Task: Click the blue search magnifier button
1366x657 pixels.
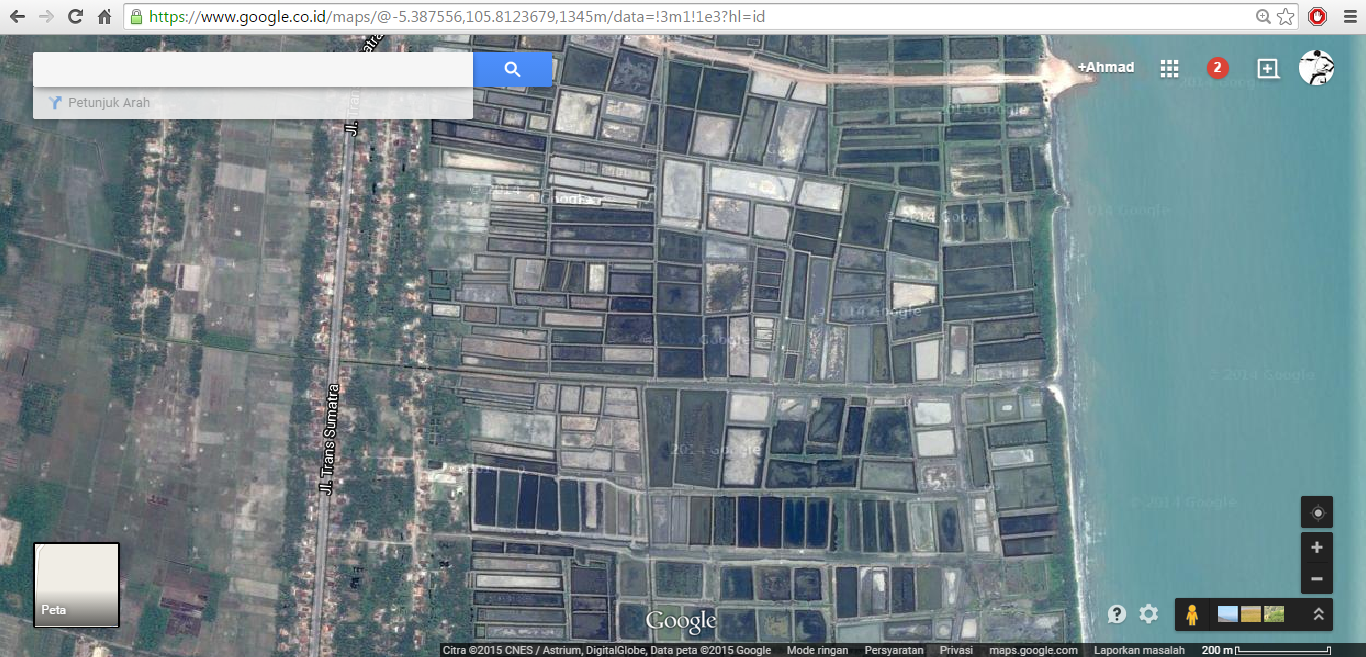Action: click(x=512, y=69)
